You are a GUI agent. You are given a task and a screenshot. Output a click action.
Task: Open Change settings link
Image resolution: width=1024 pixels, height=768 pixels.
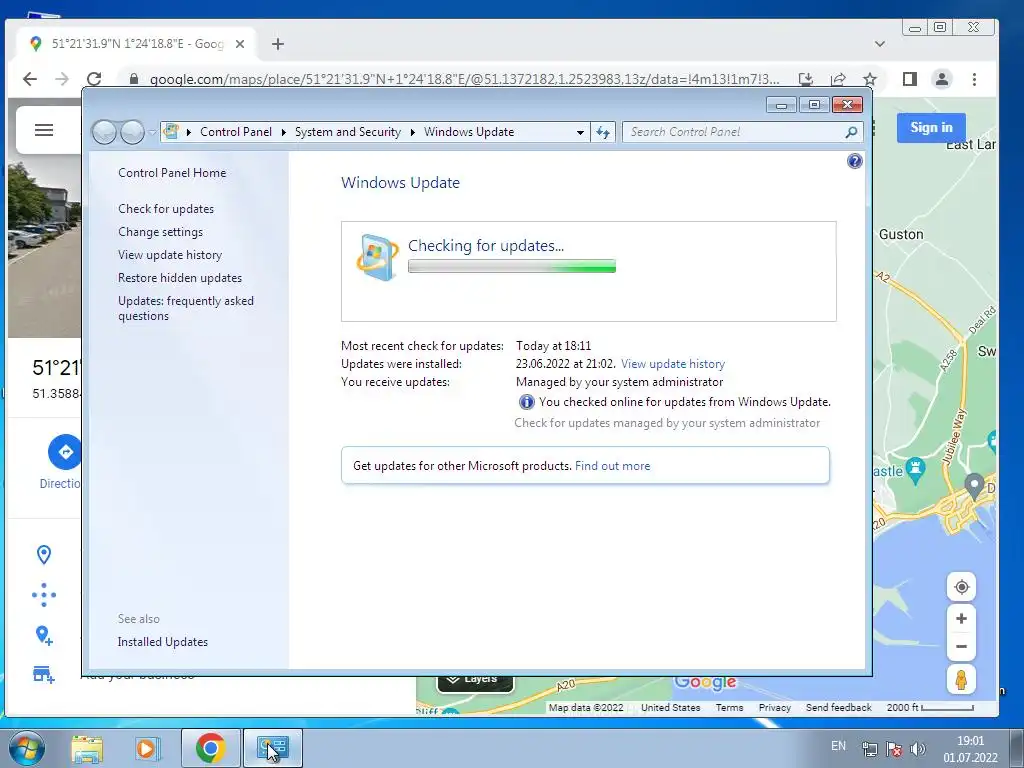click(160, 232)
